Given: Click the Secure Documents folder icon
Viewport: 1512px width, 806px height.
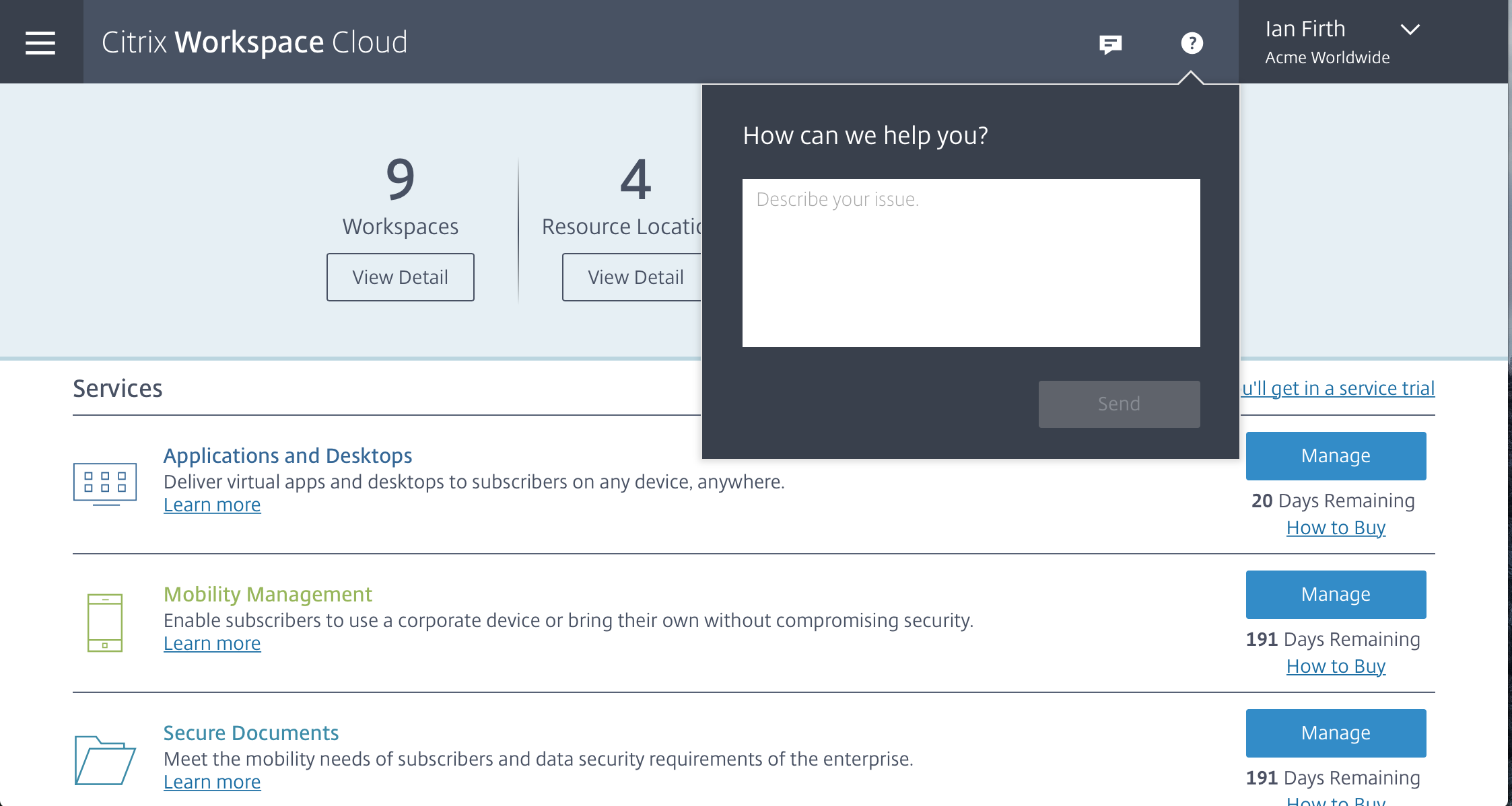Looking at the screenshot, I should coord(105,760).
